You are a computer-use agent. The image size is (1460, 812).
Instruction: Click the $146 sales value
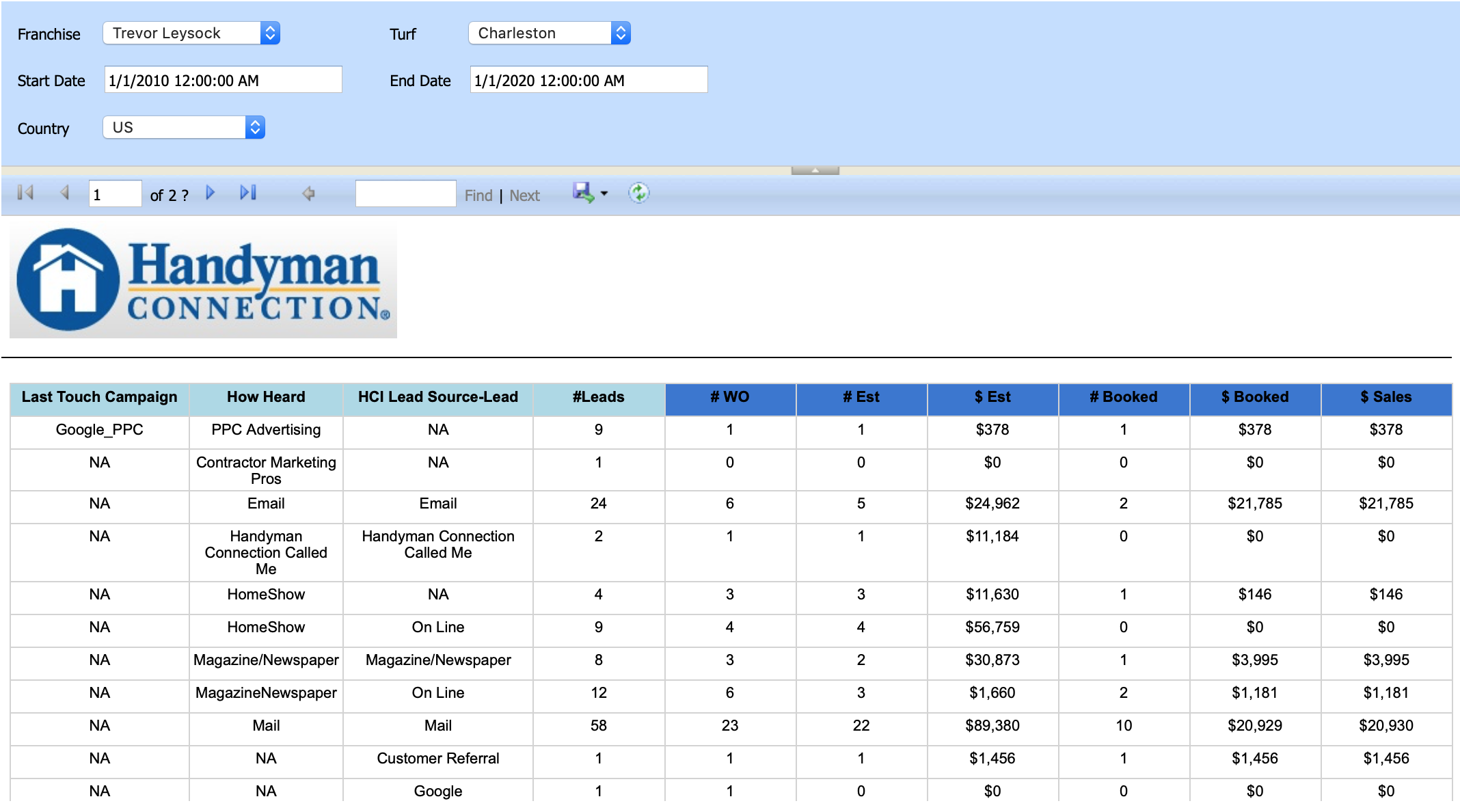coord(1386,595)
